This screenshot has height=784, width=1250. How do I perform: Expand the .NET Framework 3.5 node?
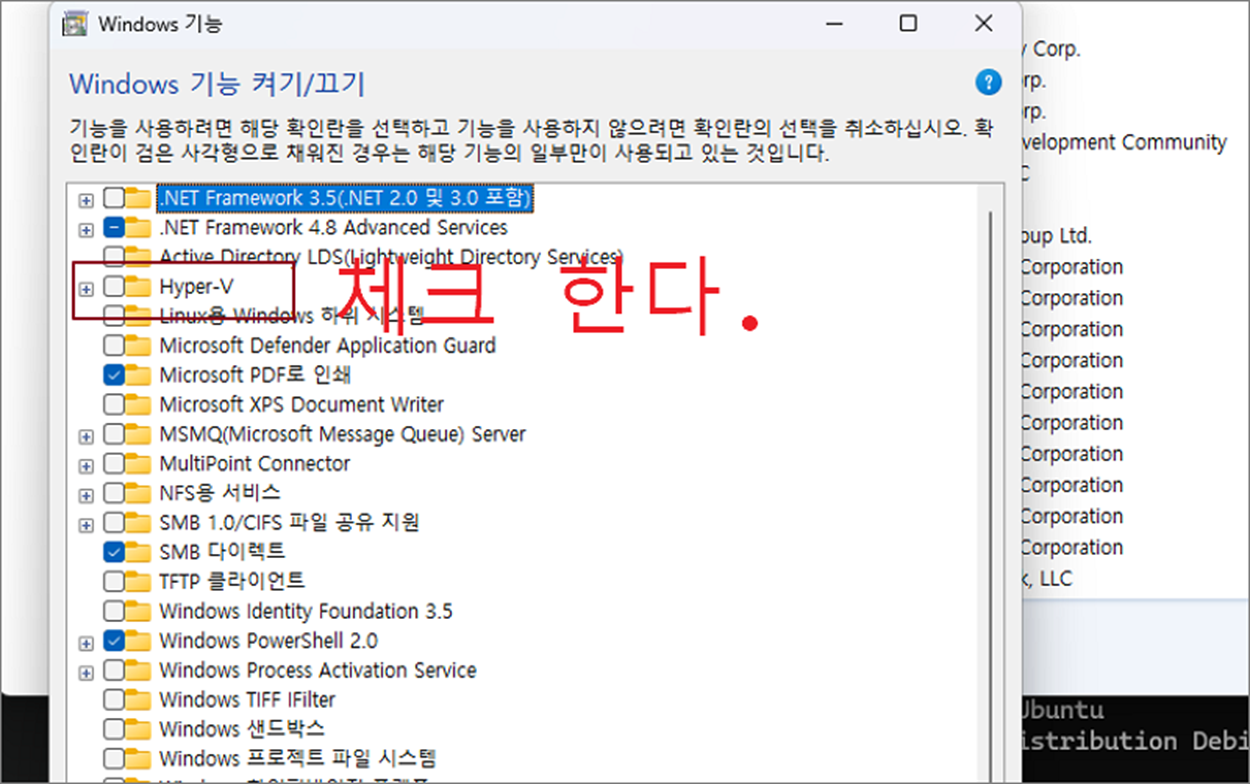click(86, 200)
